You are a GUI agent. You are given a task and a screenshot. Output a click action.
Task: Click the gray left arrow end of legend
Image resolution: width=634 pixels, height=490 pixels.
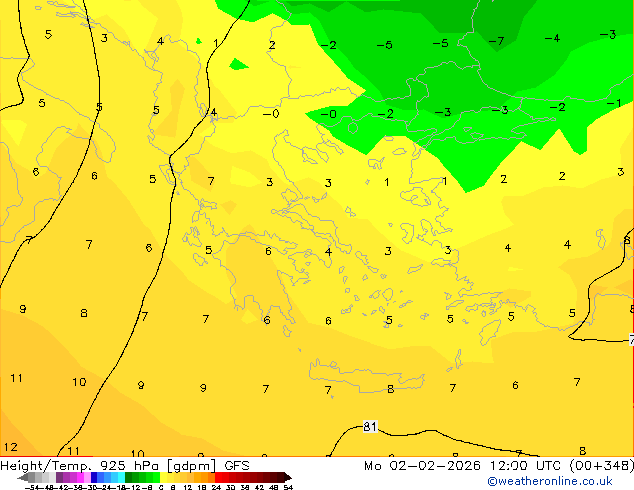tap(23, 478)
